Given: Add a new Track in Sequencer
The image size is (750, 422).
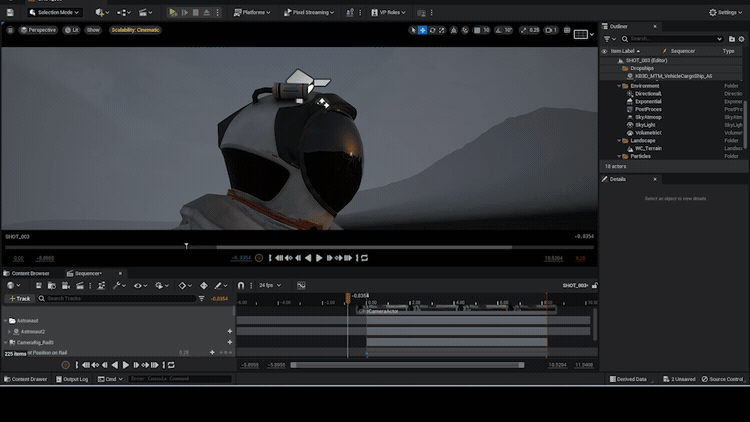Looking at the screenshot, I should pos(20,299).
